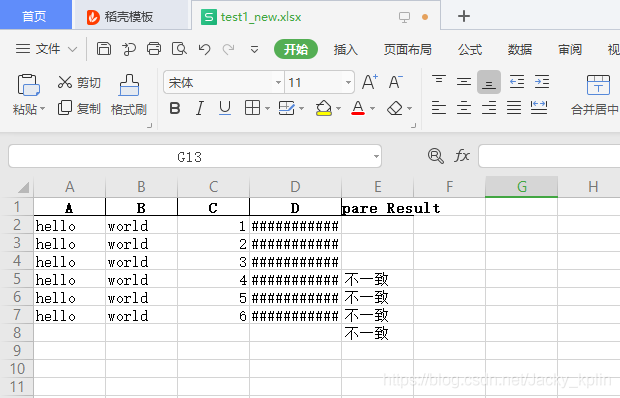Activate the Format Painter 格式刷
The width and height of the screenshot is (620, 398).
coord(129,95)
